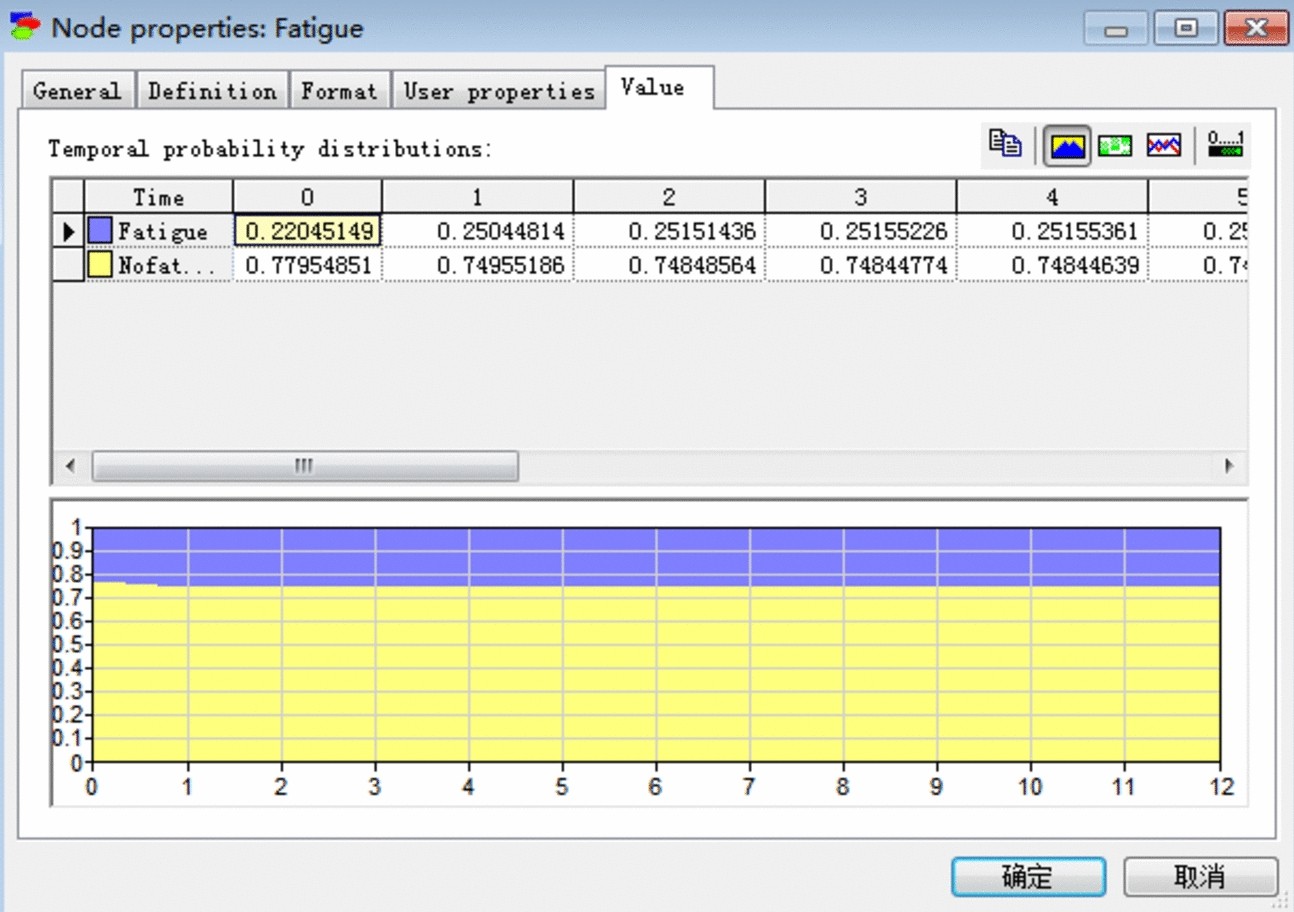The height and width of the screenshot is (912, 1294).
Task: Click the 确定 confirm button
Action: (x=1028, y=877)
